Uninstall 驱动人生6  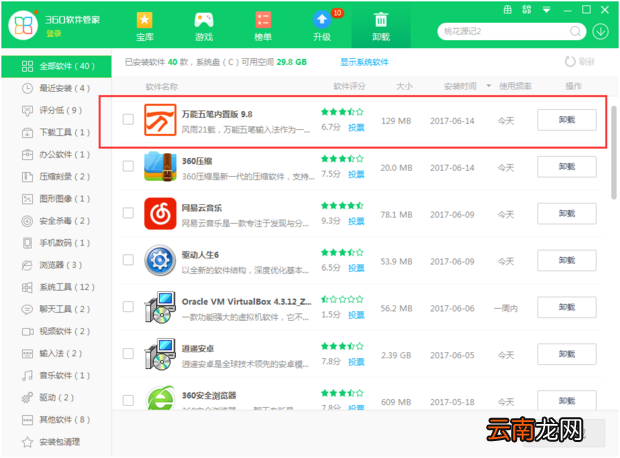(567, 260)
